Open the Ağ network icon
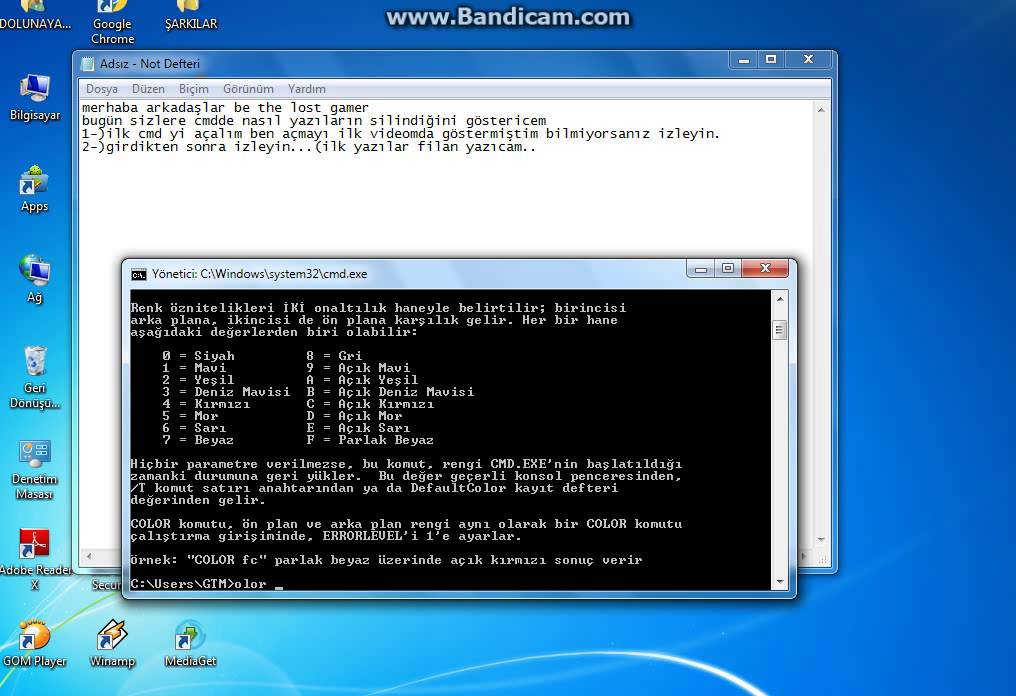 [34, 279]
